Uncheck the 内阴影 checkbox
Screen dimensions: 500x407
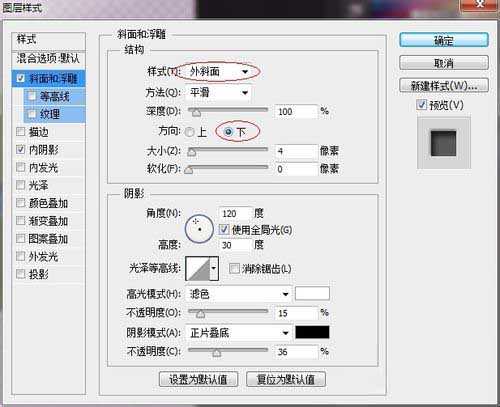21,149
